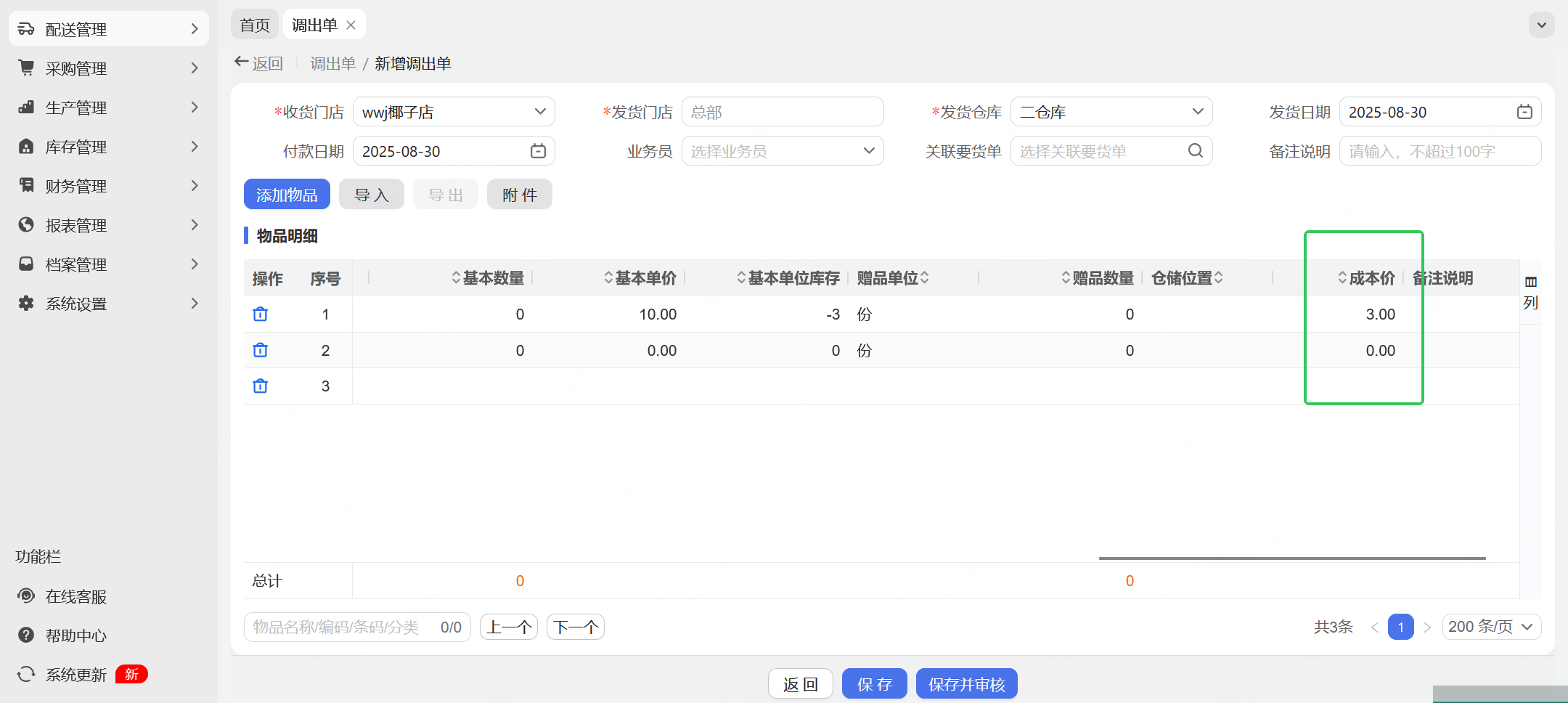Click the 添加物品 button
The image size is (1568, 703).
(287, 195)
